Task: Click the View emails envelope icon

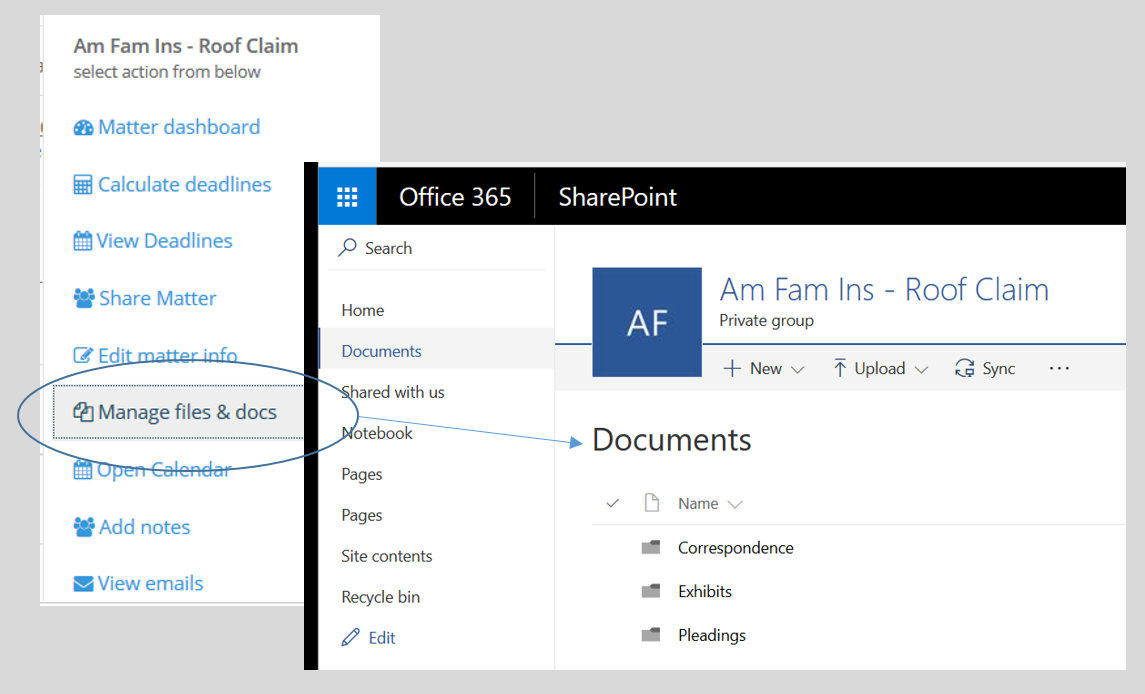Action: click(84, 583)
